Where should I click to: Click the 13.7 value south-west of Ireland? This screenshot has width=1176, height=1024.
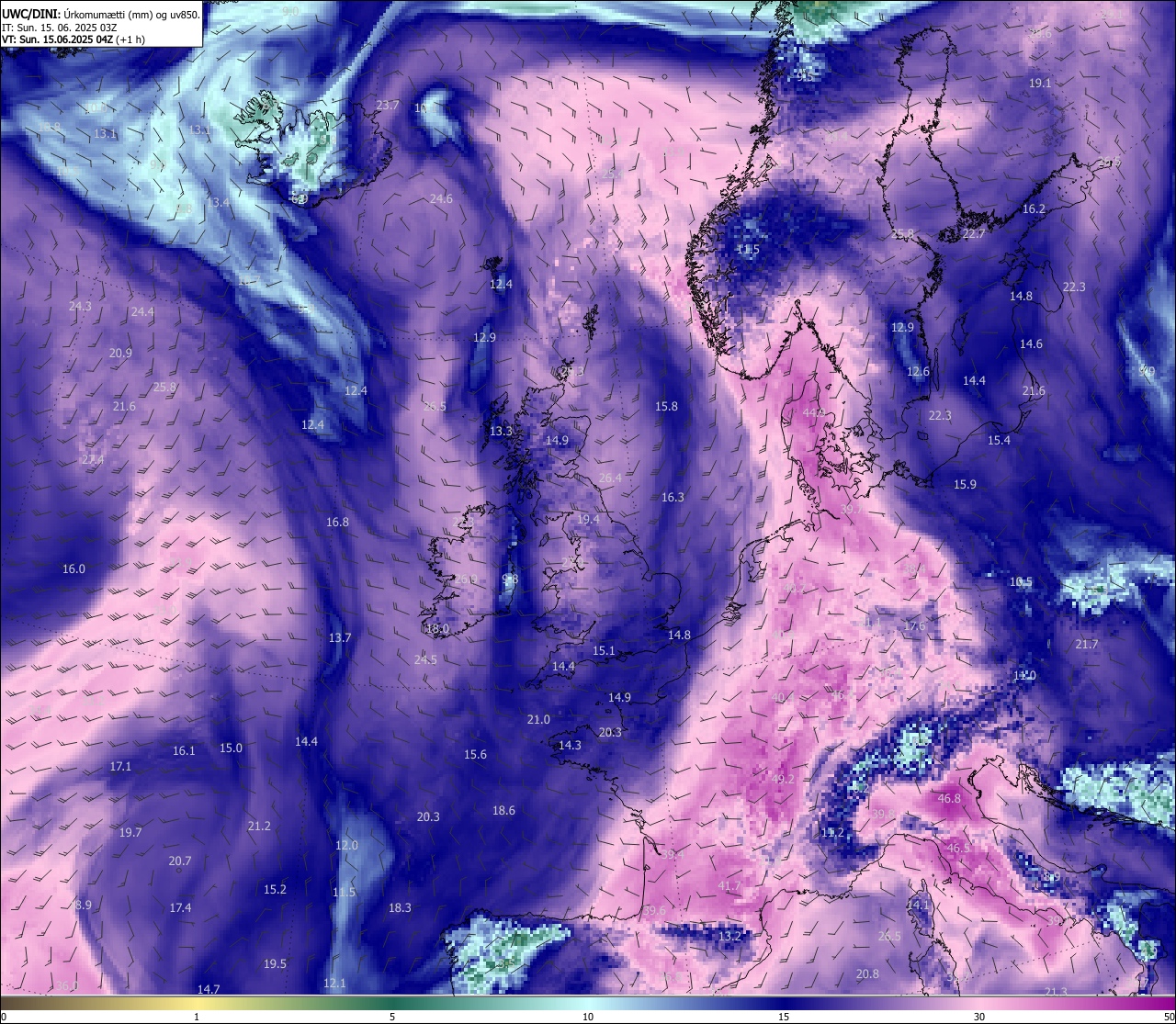[x=340, y=637]
